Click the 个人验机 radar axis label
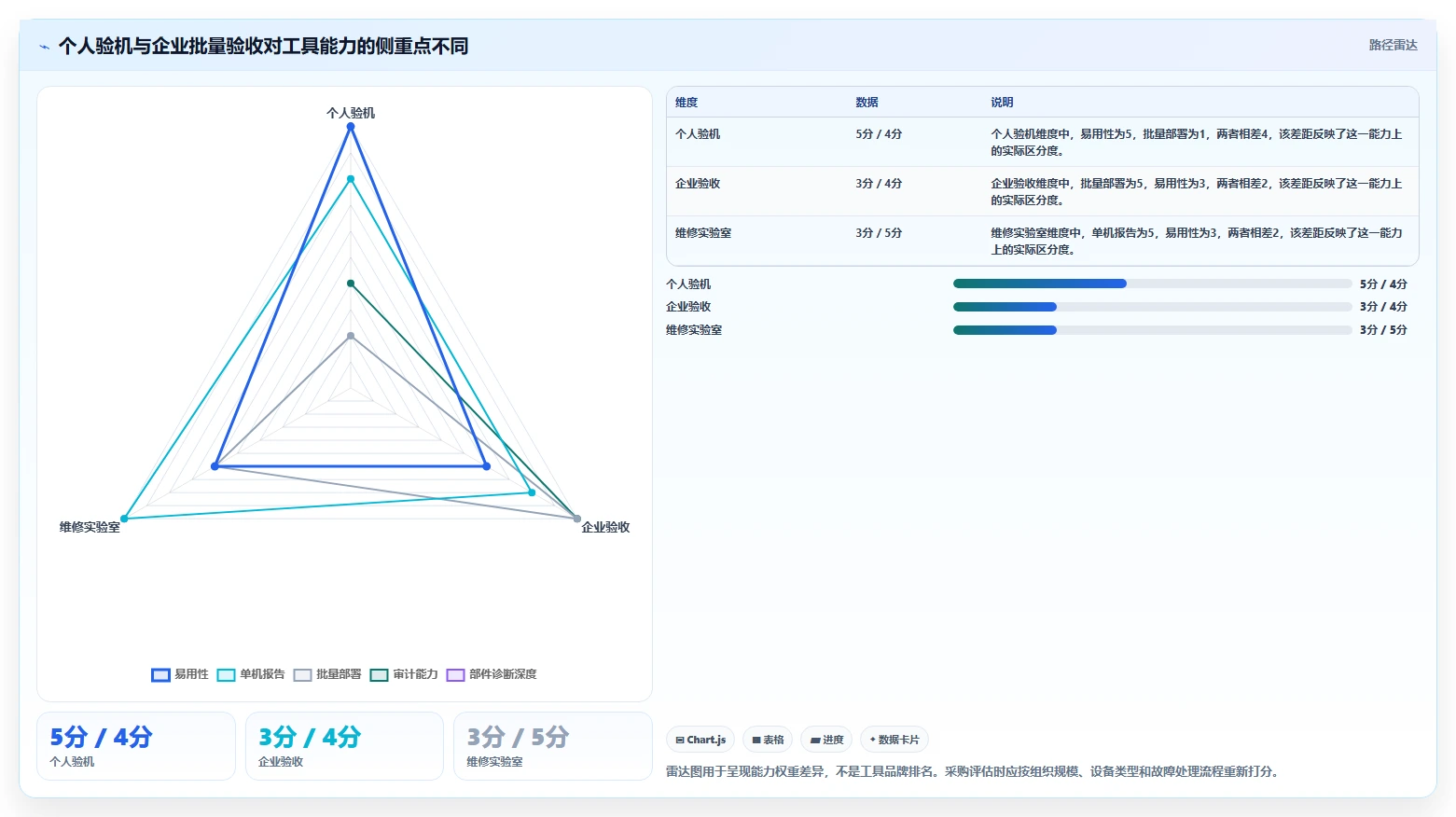 351,113
